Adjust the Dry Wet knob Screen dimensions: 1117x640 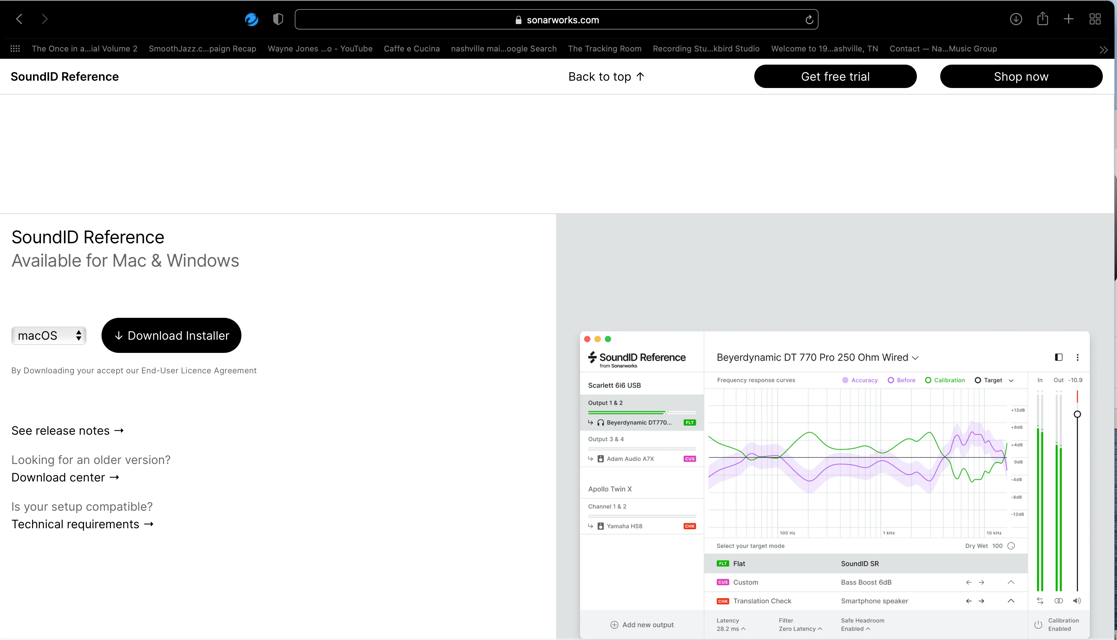(1011, 546)
